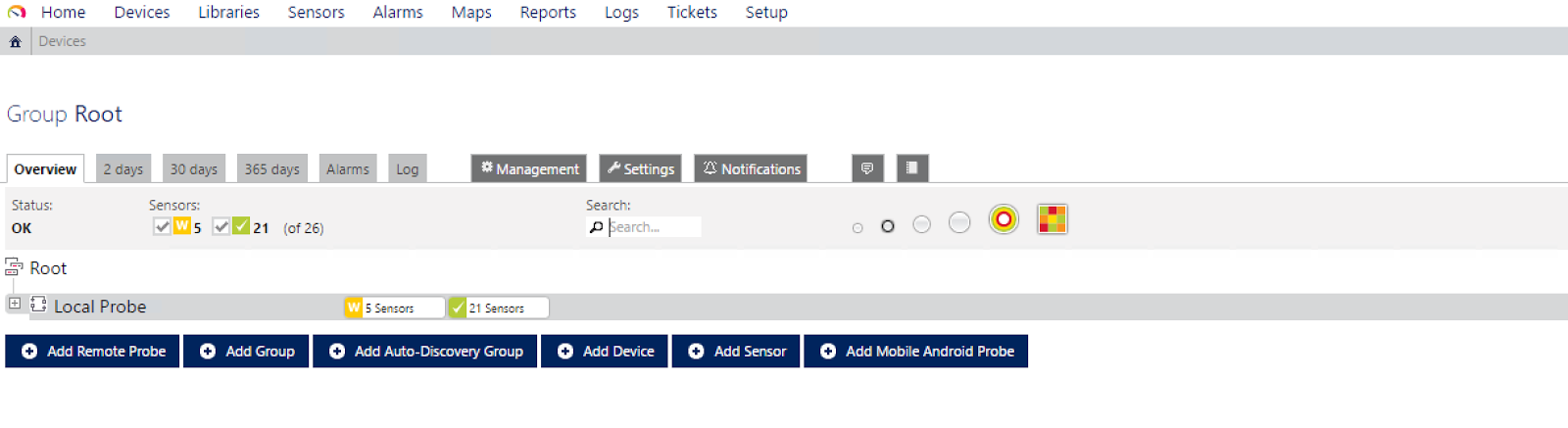Switch to sunburst view icon
1568x428 pixels.
pyautogui.click(x=1004, y=219)
